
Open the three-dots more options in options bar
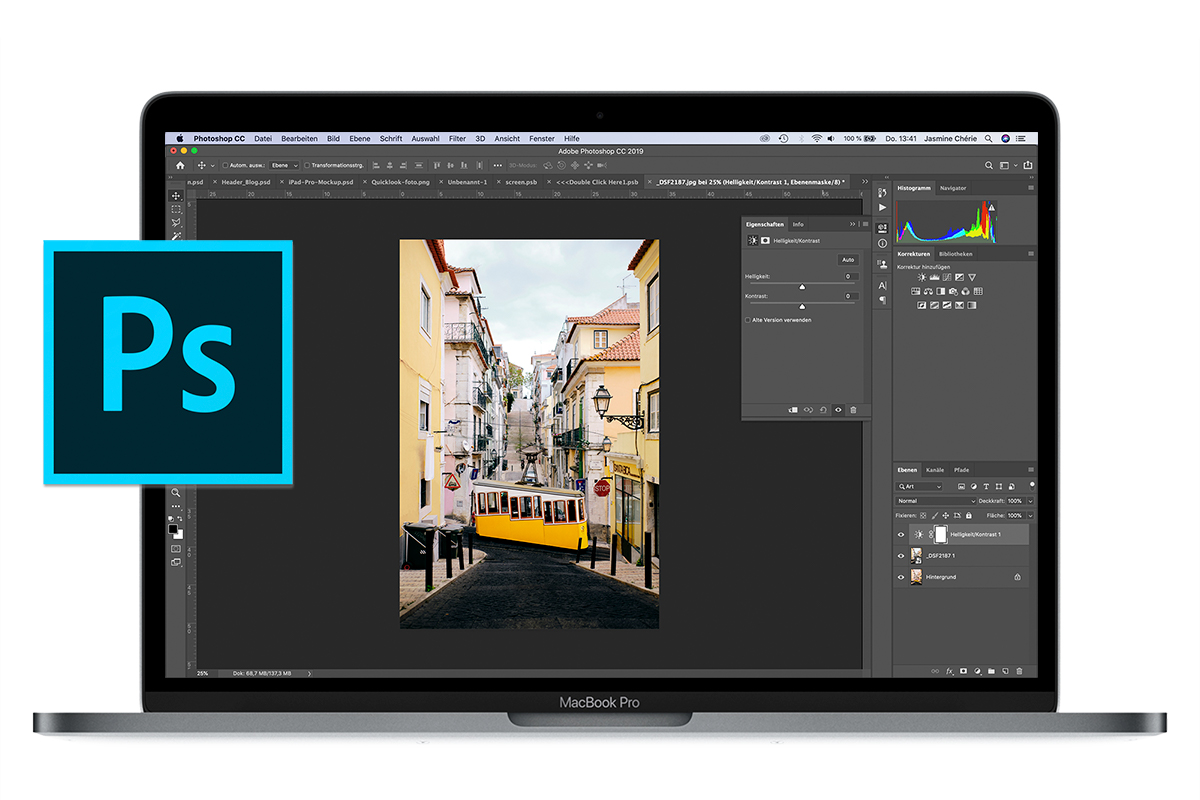(498, 165)
